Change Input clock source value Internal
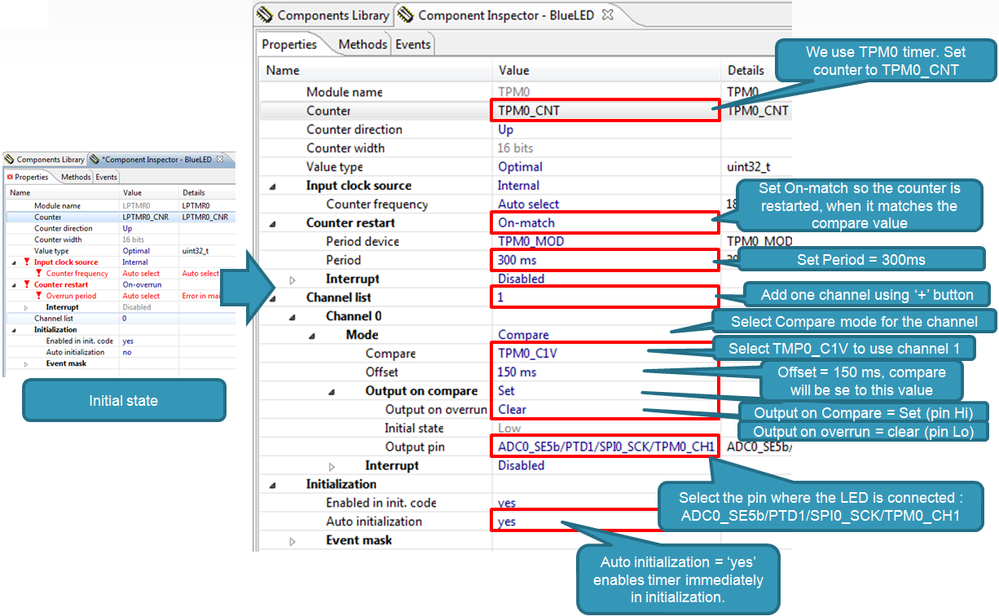Screen dimensions: 999x616 pyautogui.click(x=518, y=185)
